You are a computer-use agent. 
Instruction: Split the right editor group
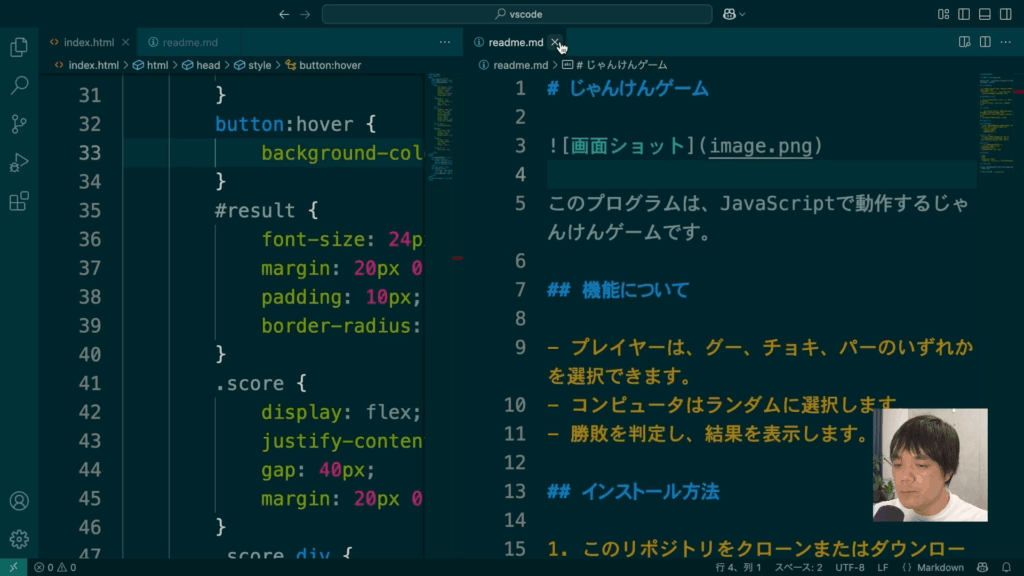point(985,42)
